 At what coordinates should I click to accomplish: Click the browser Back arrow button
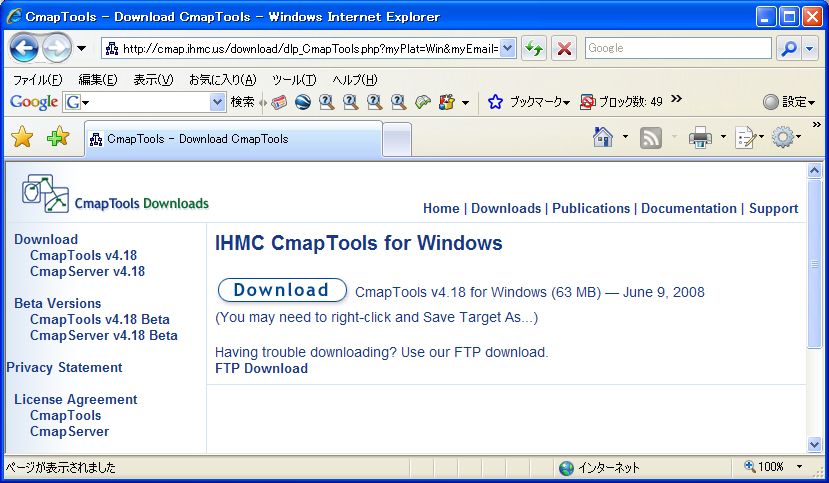point(24,48)
